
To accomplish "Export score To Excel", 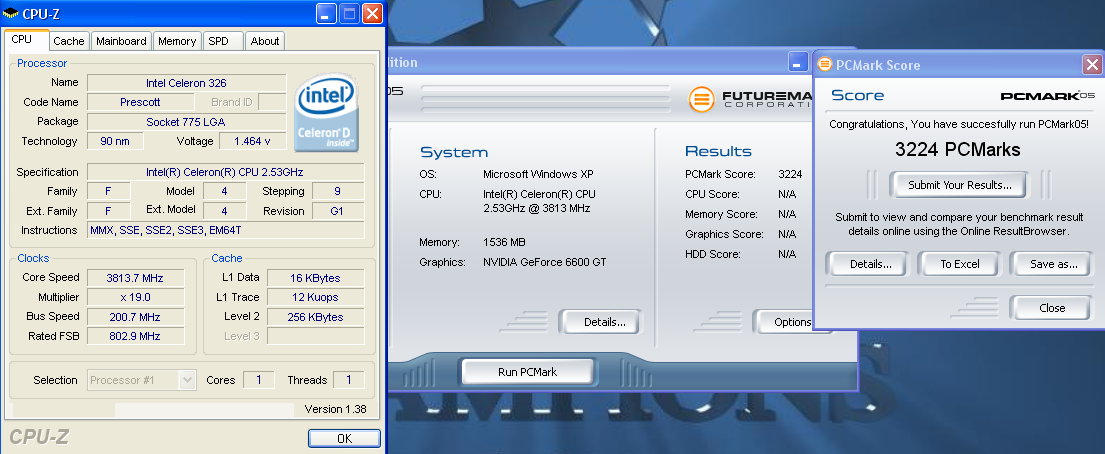I will 960,264.
